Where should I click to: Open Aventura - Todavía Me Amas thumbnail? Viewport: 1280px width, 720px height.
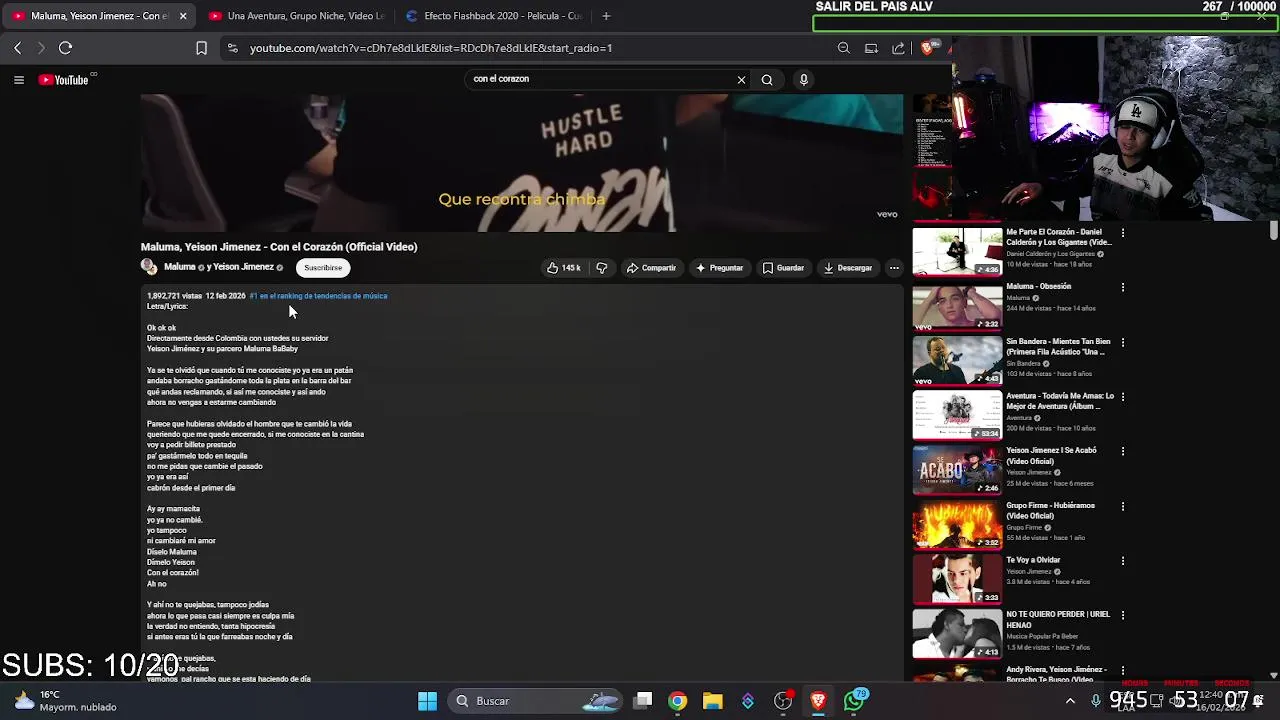coord(957,415)
